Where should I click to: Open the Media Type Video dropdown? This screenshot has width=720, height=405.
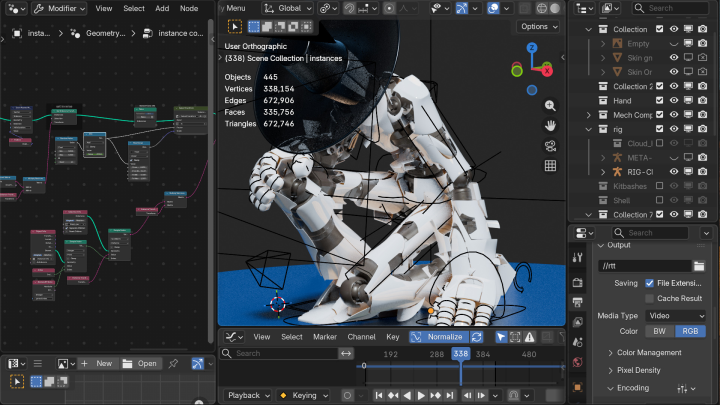[x=675, y=315]
